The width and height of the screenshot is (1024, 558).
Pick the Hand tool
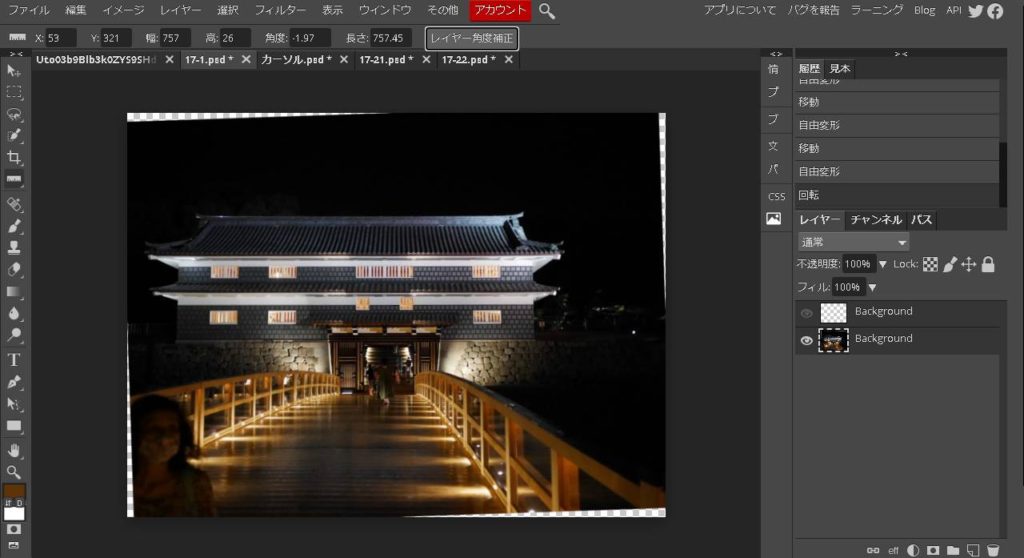(14, 450)
